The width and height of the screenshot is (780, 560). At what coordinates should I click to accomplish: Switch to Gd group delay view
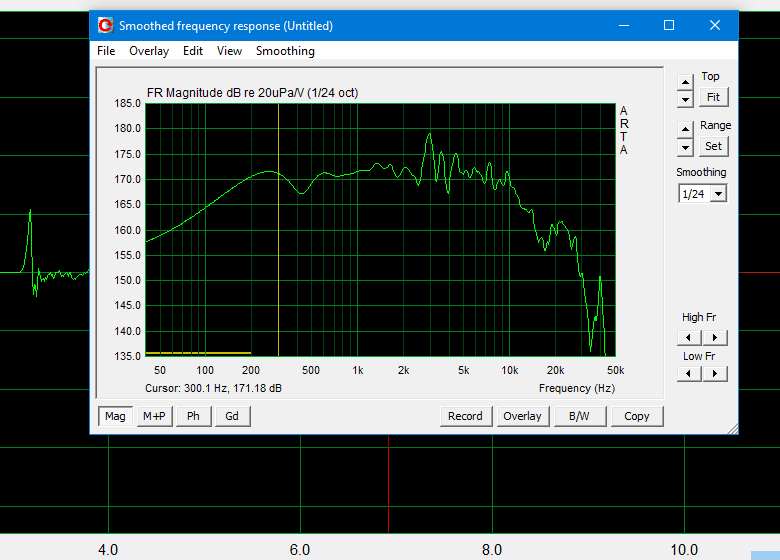232,416
